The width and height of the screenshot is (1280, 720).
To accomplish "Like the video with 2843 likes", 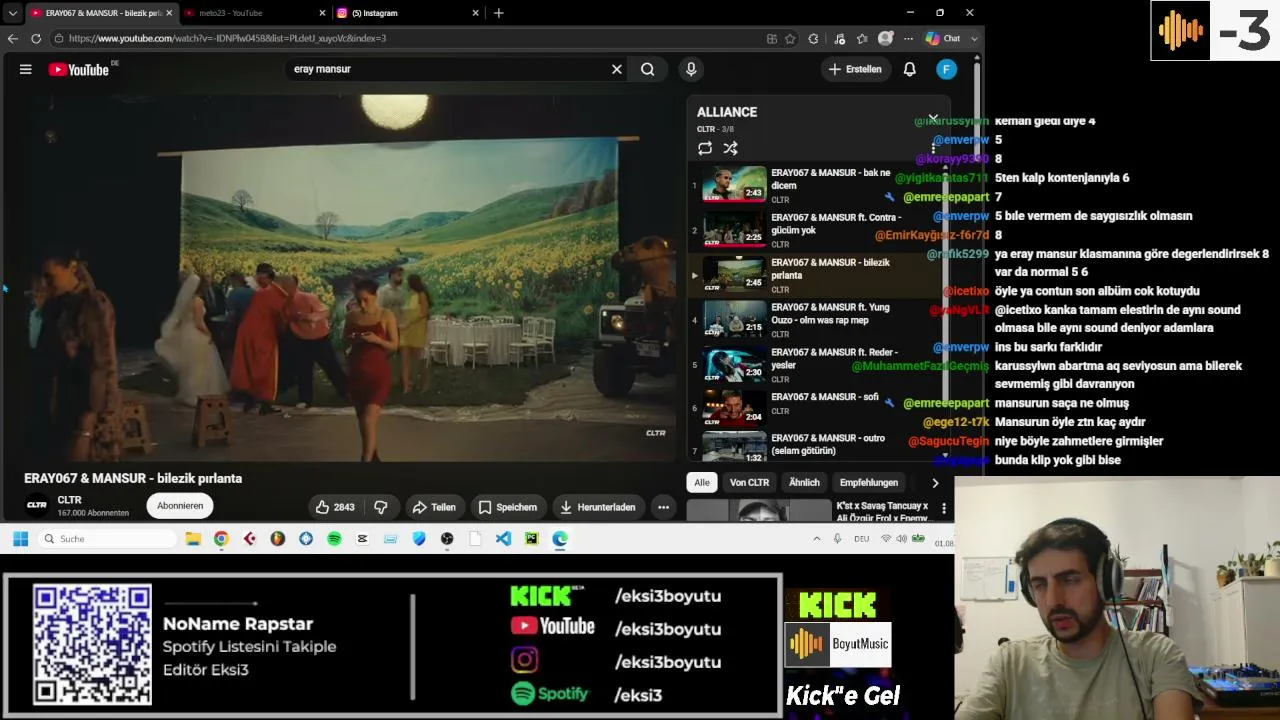I will [335, 507].
